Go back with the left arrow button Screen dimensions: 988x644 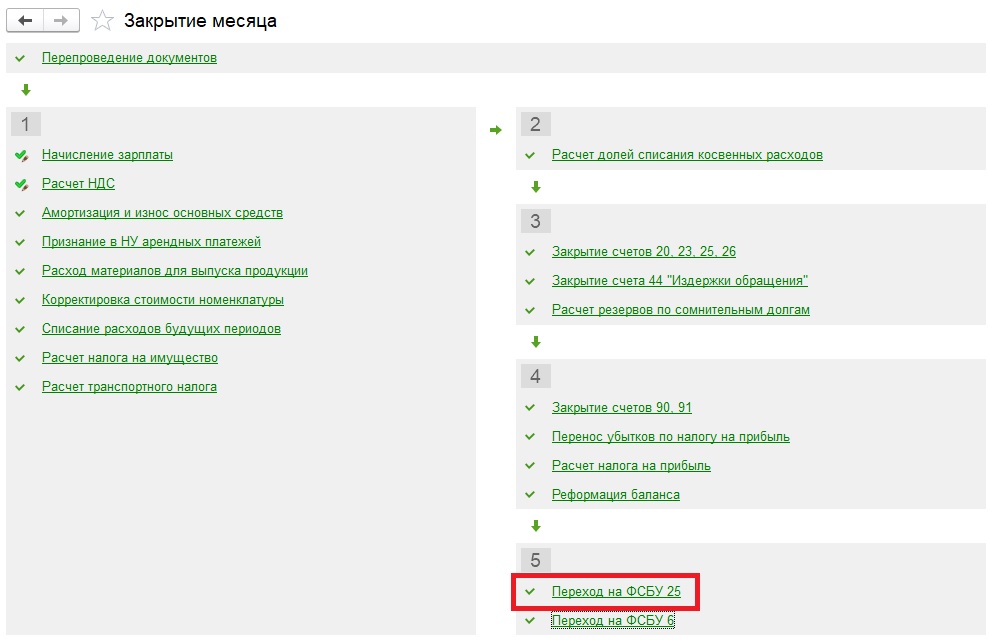point(25,20)
